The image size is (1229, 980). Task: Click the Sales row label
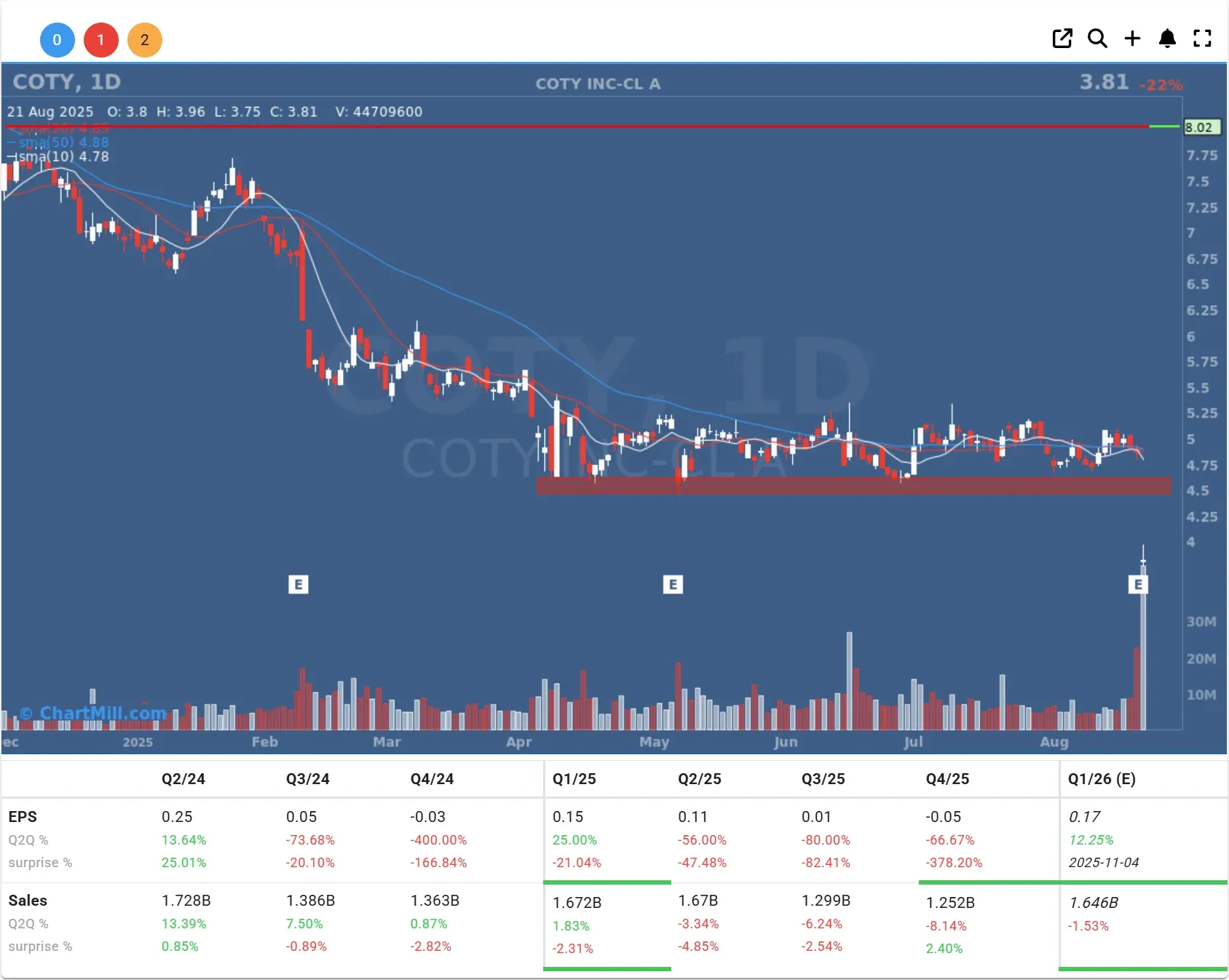click(28, 901)
